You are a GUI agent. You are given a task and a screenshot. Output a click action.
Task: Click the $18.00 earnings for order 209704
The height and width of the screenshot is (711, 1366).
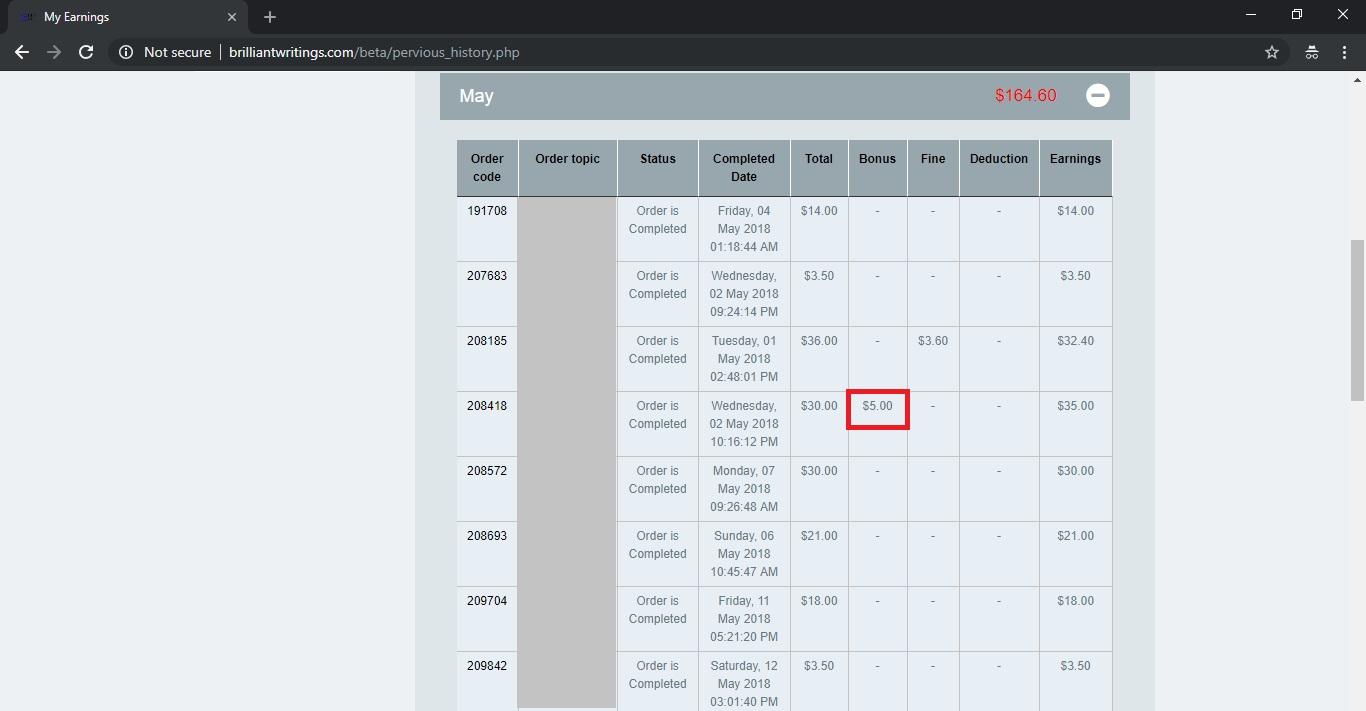click(1075, 601)
